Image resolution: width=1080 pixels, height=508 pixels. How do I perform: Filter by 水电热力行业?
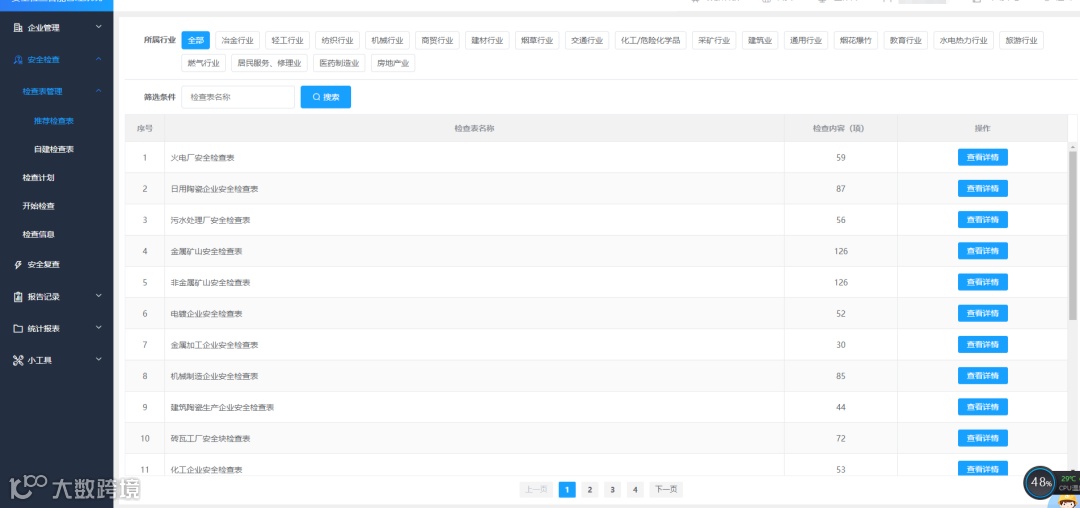click(x=964, y=41)
